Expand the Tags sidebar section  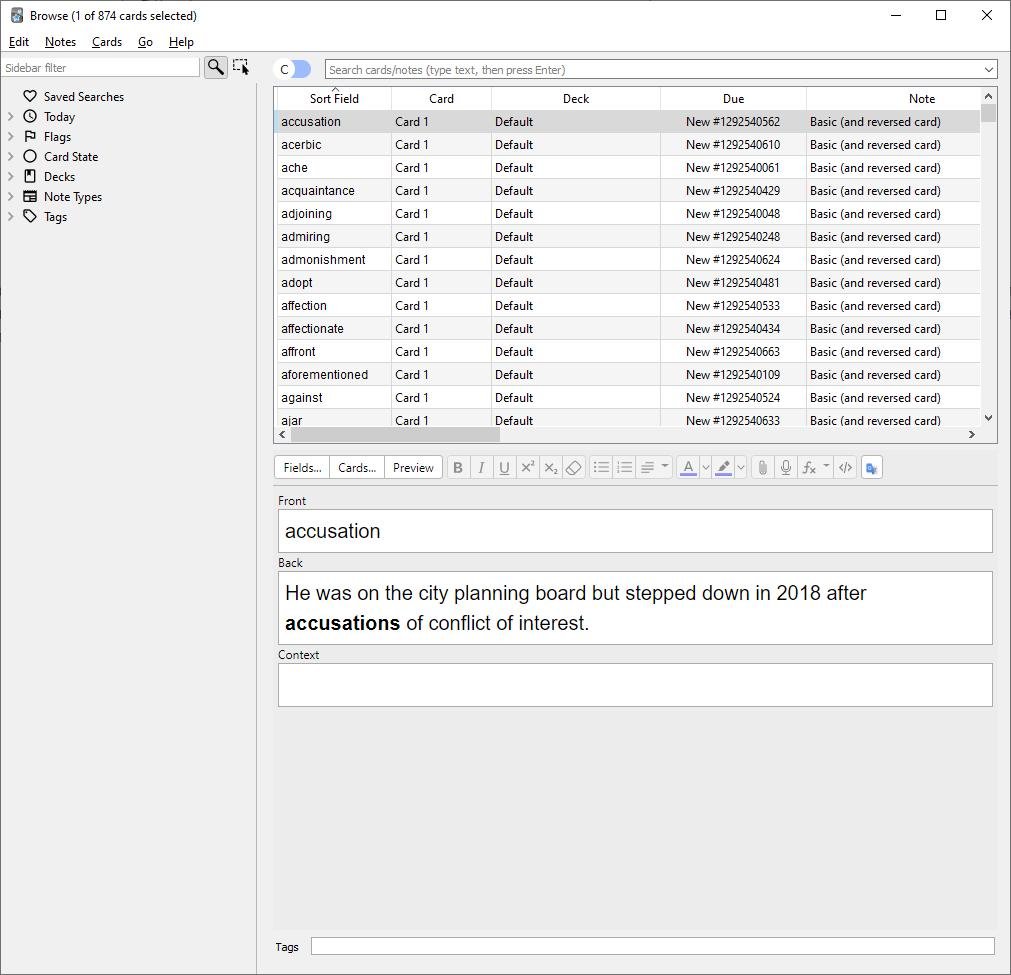[x=11, y=217]
